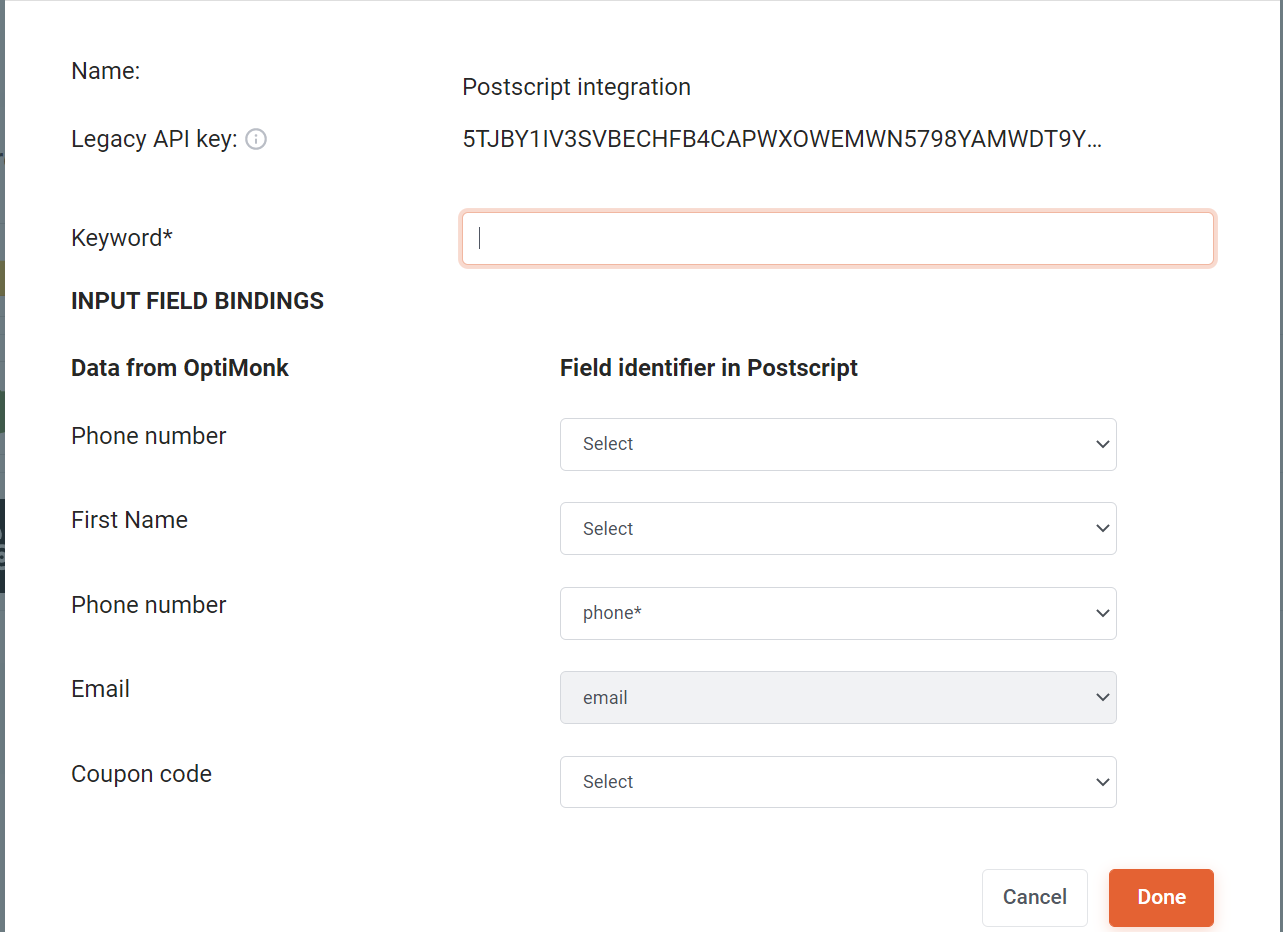Click the INPUT FIELD BINDINGS heading
This screenshot has height=932, width=1283.
coord(197,301)
